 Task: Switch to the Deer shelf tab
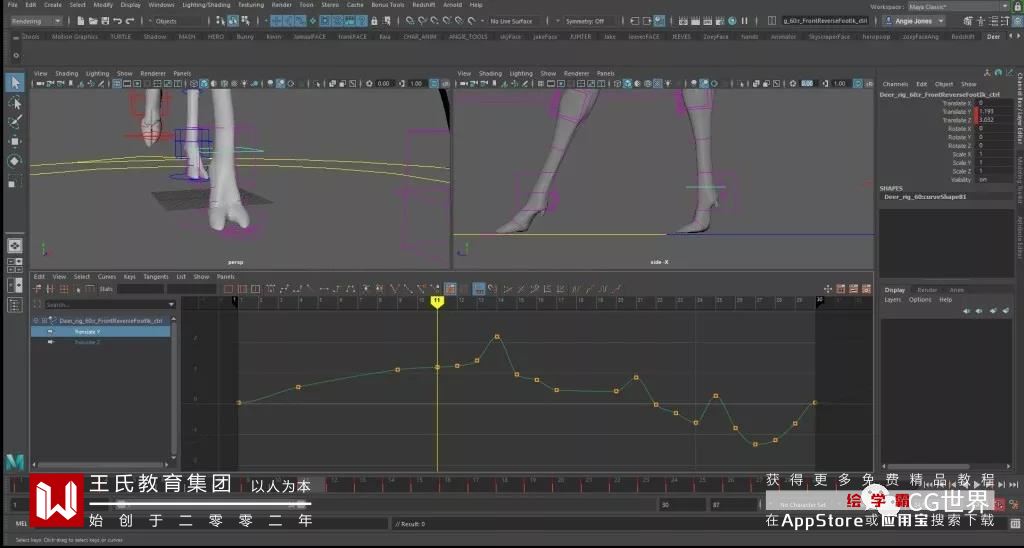click(992, 36)
